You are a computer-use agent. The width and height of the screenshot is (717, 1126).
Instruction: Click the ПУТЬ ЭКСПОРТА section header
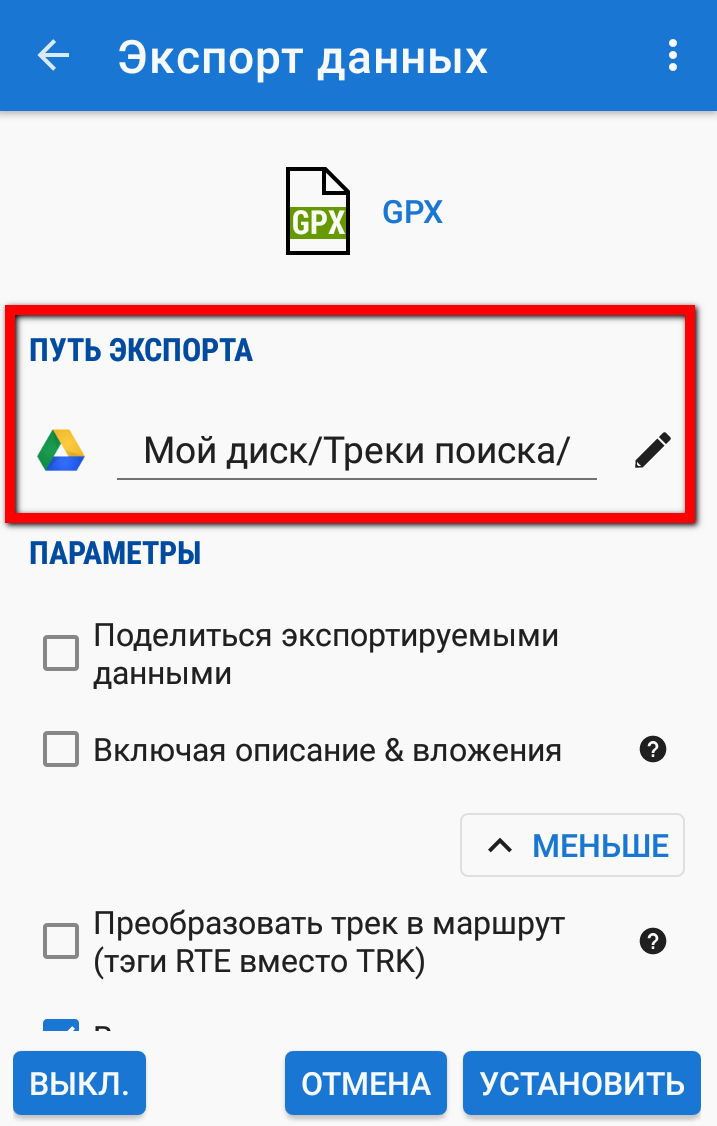[x=141, y=350]
